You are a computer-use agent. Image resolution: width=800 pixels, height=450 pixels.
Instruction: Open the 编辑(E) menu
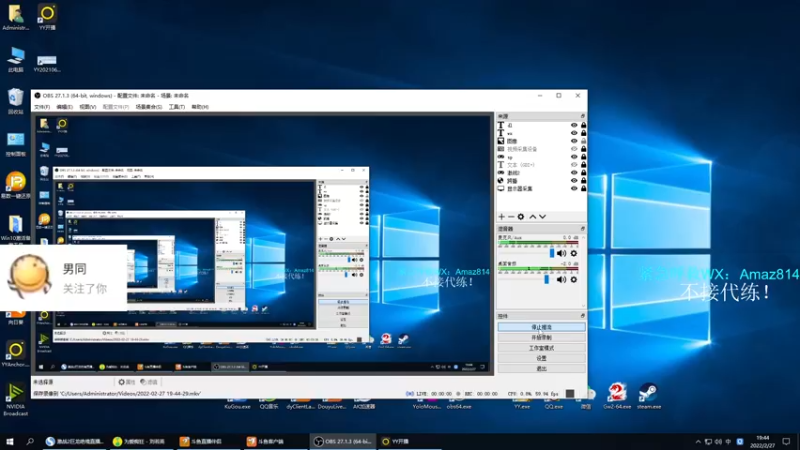pyautogui.click(x=64, y=107)
